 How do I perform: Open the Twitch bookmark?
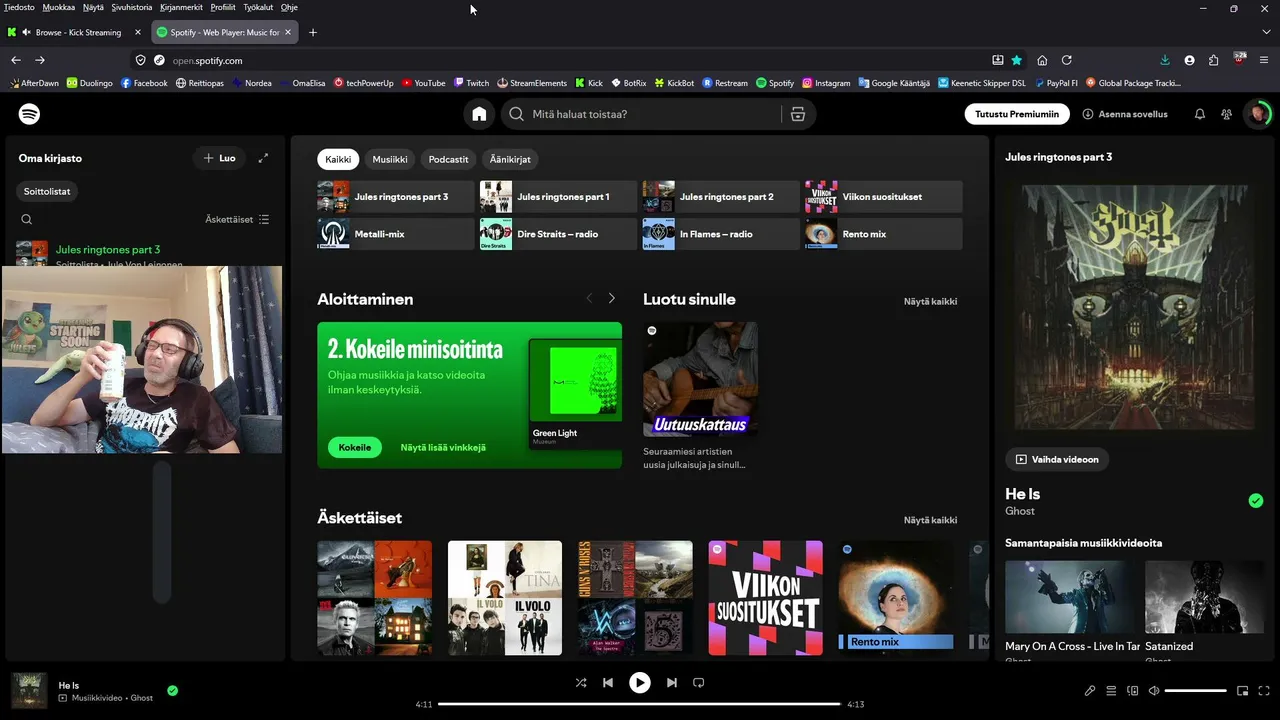tap(471, 83)
